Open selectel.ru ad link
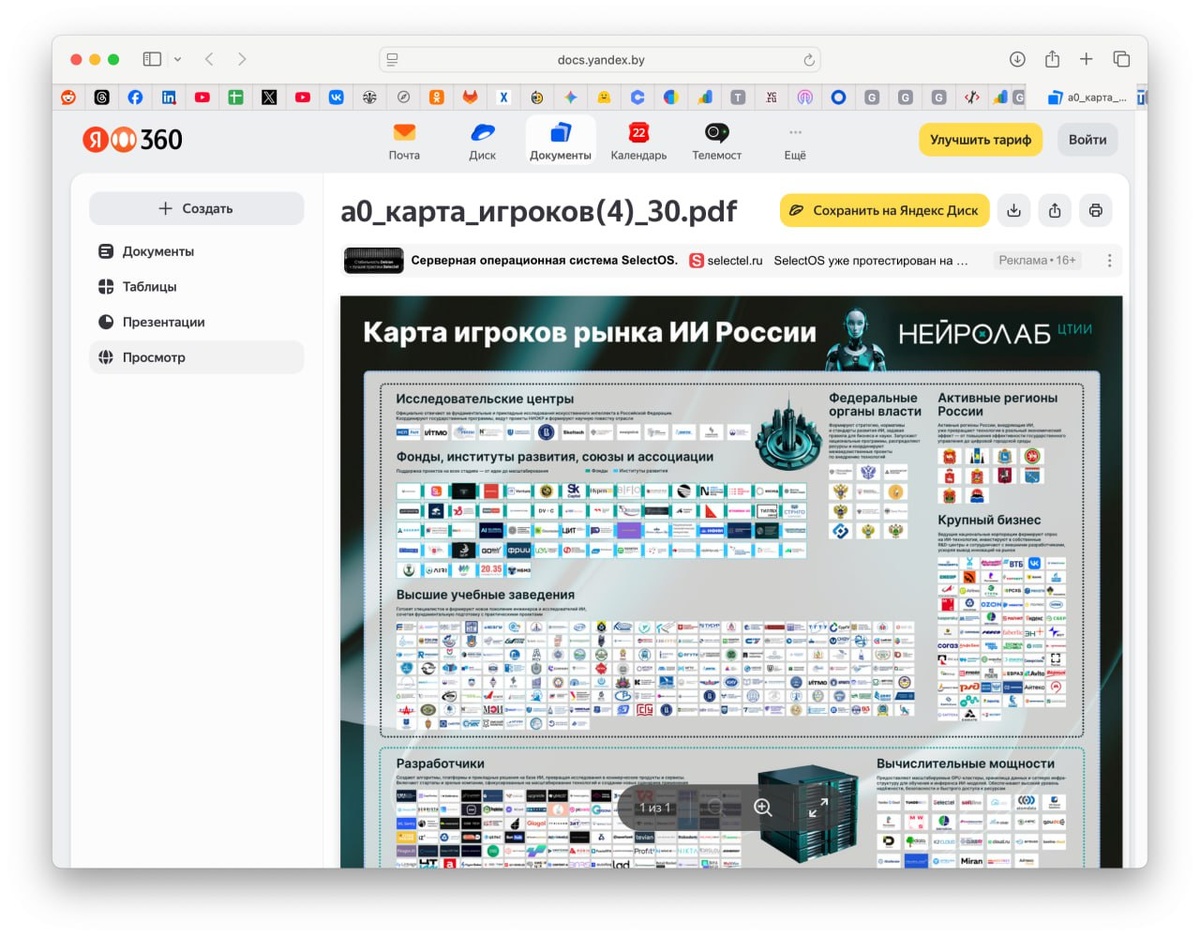 pyautogui.click(x=726, y=260)
